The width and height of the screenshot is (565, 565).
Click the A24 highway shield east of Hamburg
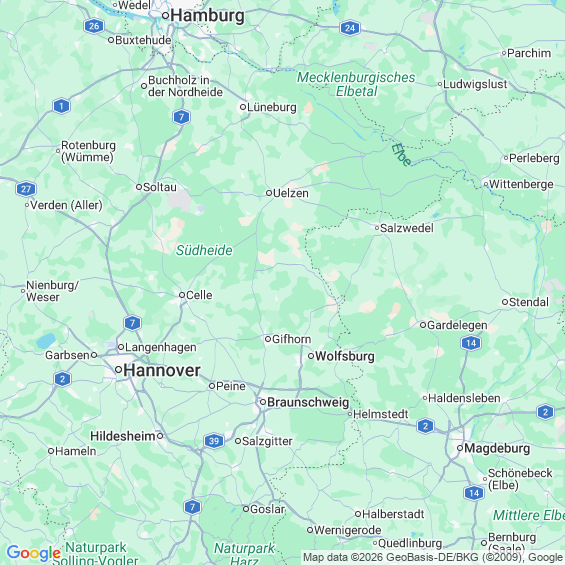coord(350,28)
